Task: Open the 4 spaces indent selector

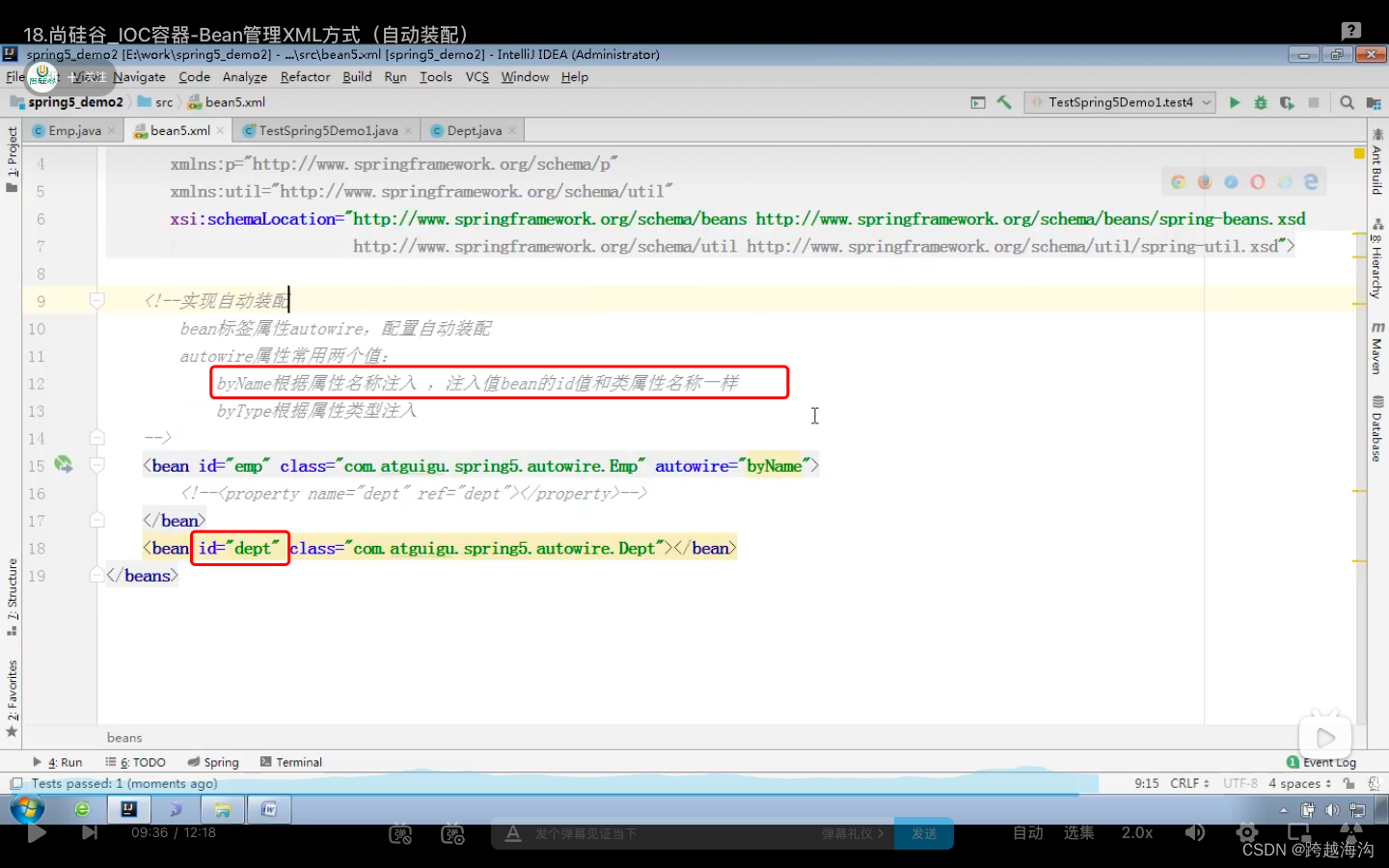Action: pyautogui.click(x=1300, y=783)
